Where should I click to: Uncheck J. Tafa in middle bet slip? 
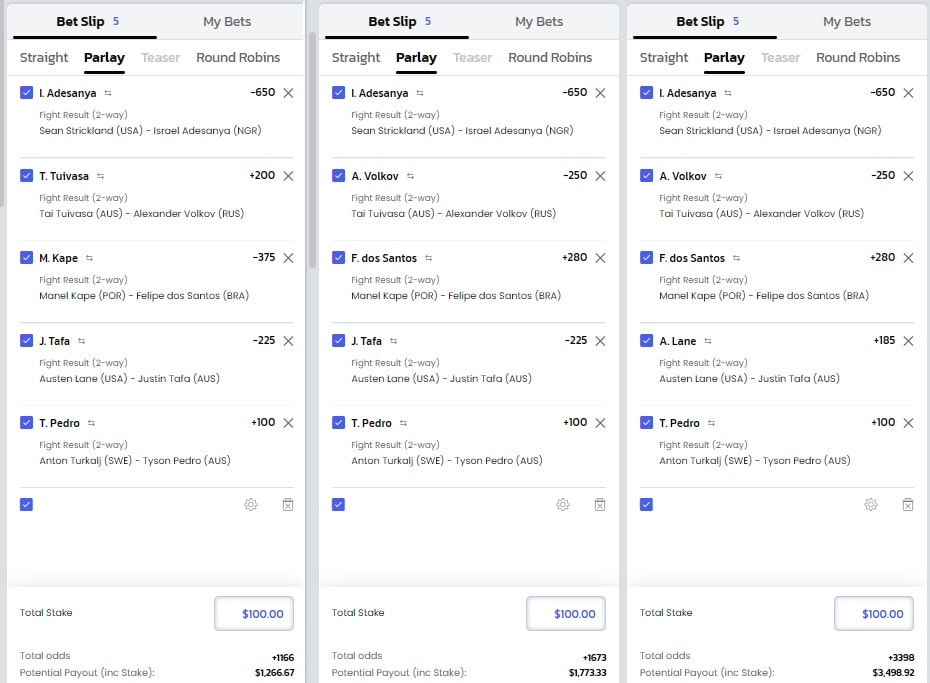coord(338,340)
